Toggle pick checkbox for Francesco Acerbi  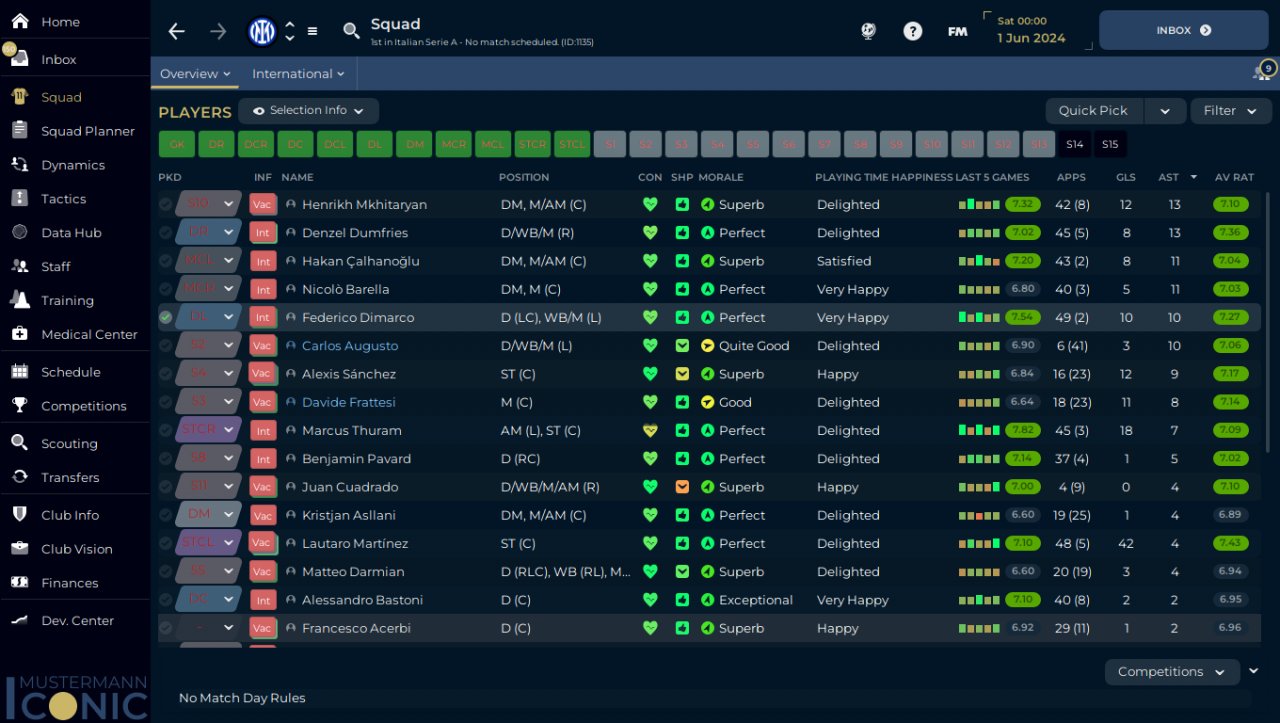tap(165, 628)
